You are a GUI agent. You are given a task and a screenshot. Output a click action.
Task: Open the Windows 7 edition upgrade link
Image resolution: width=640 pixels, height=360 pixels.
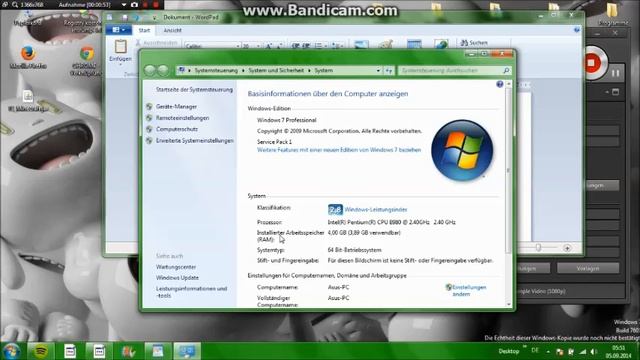point(339,150)
